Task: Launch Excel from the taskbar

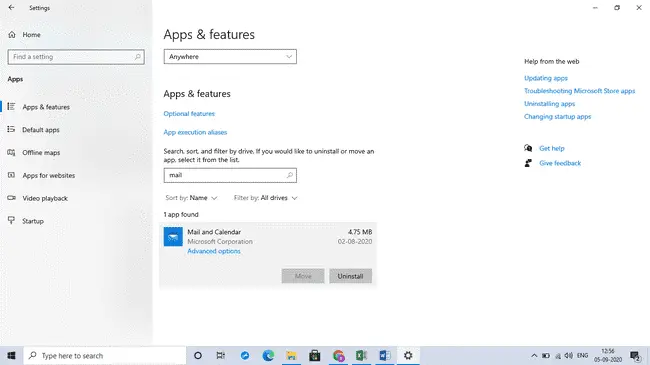Action: click(x=361, y=355)
